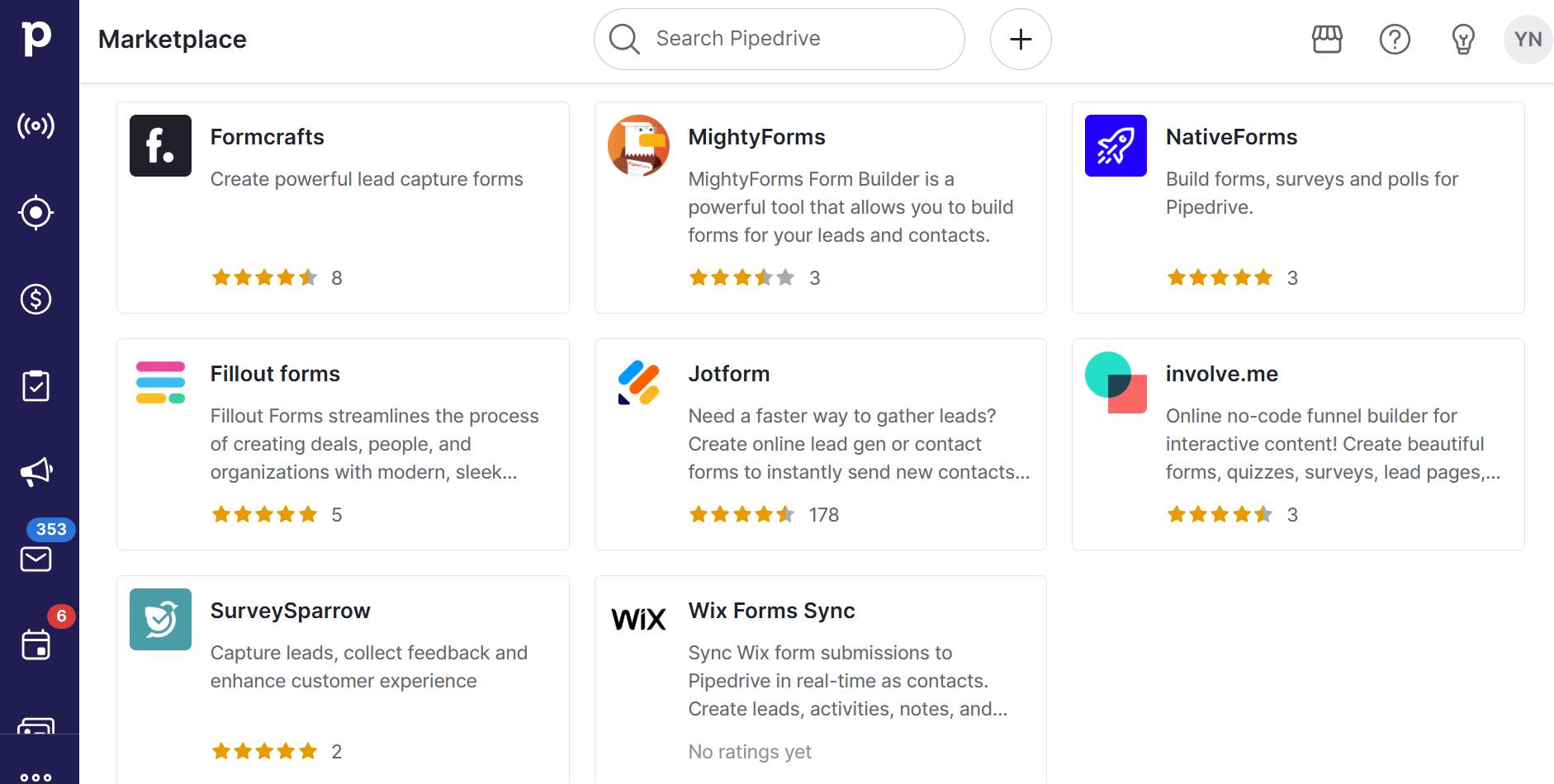Click the NativeForms rocket logo
This screenshot has width=1554, height=784.
(x=1115, y=146)
